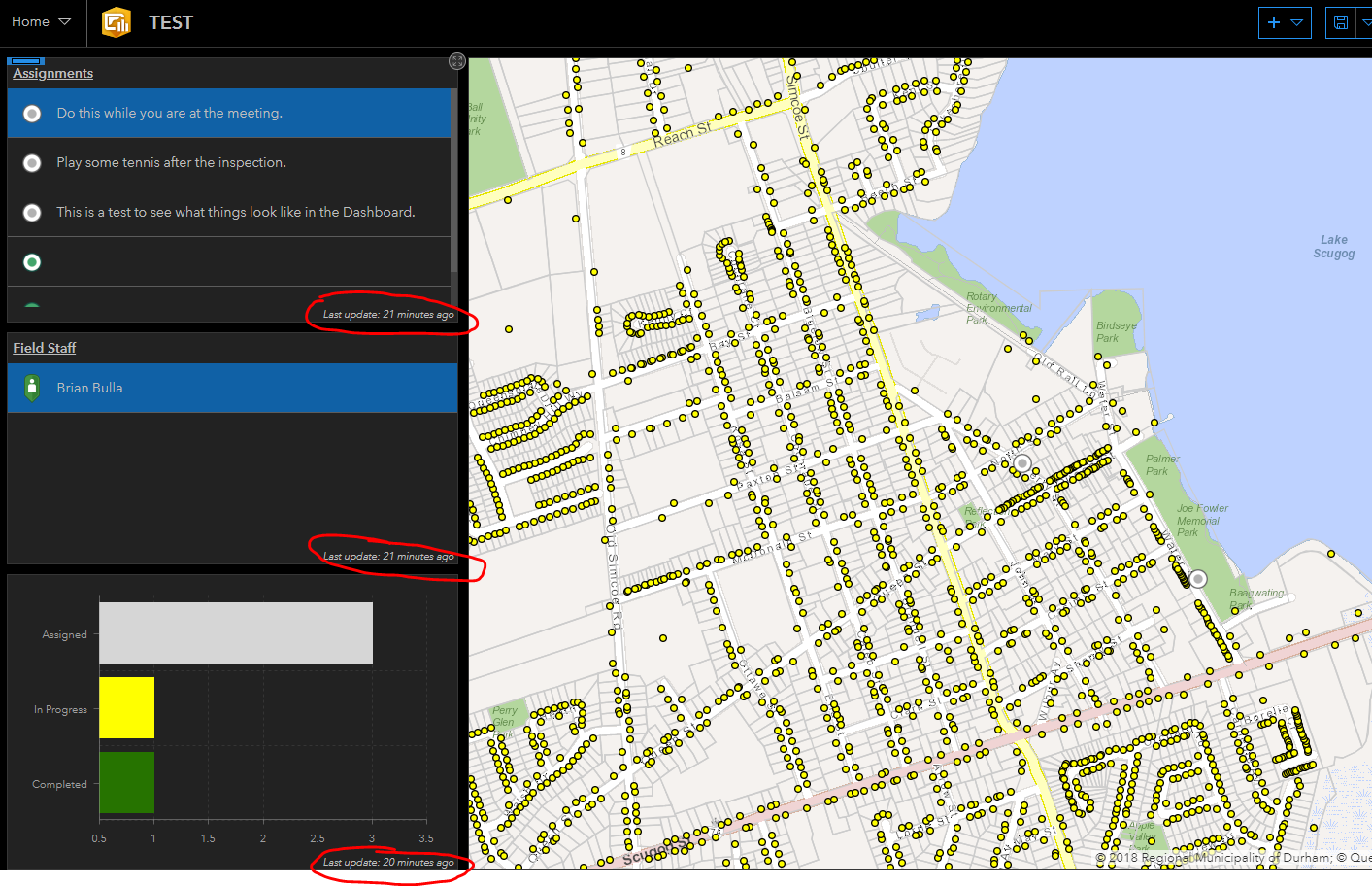Click the 'Assigned' chart axis label
This screenshot has width=1372, height=886.
(x=64, y=634)
